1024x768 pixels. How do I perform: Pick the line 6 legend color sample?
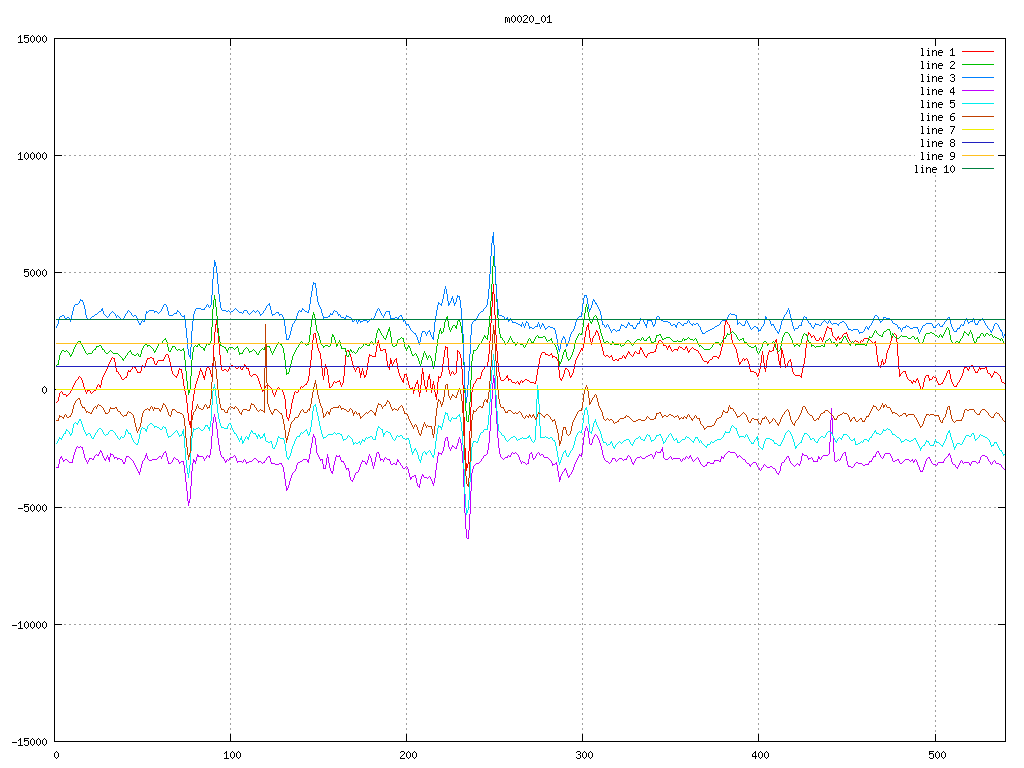point(979,117)
